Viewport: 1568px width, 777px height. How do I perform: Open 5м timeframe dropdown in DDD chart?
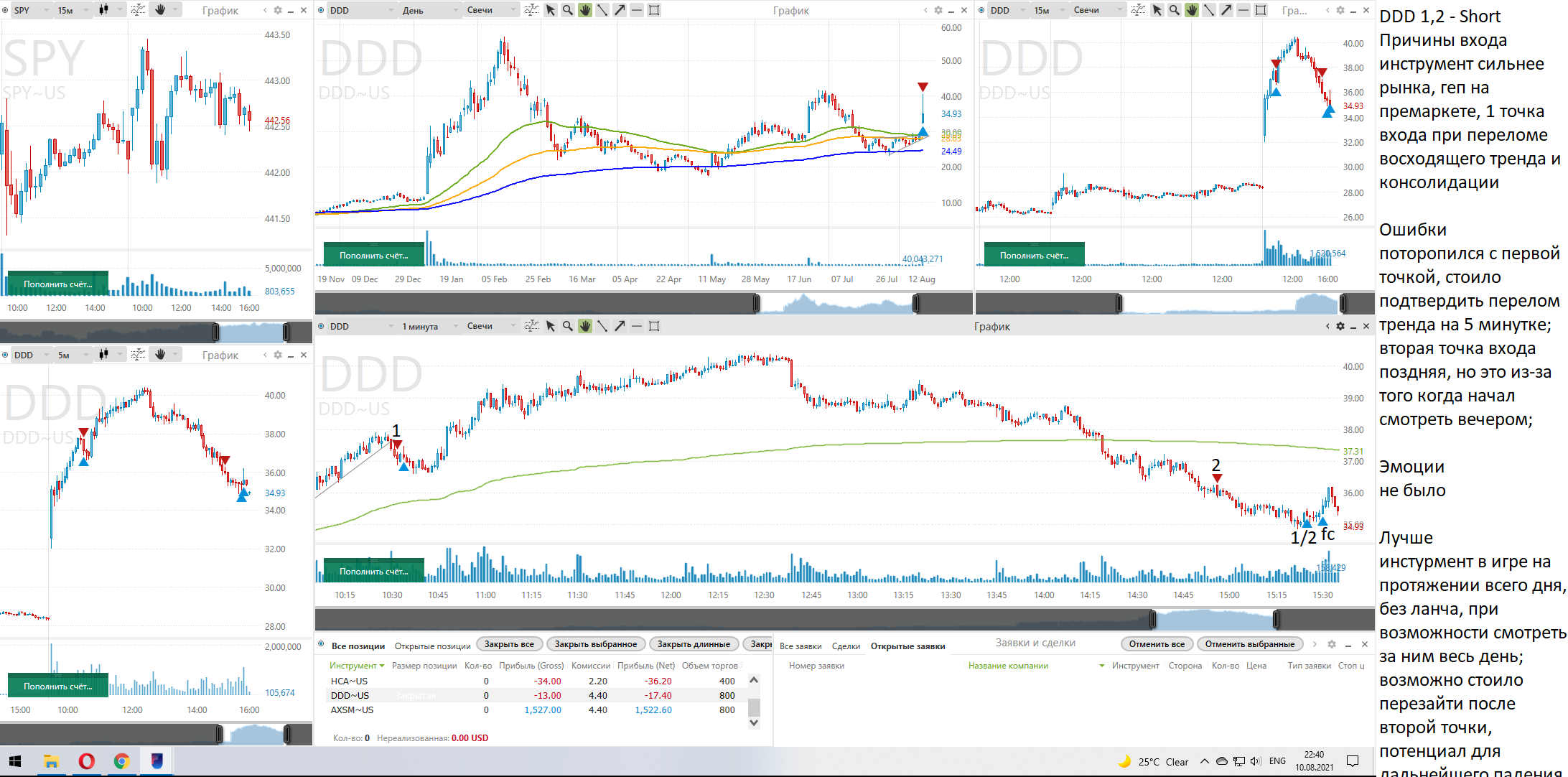pos(74,355)
